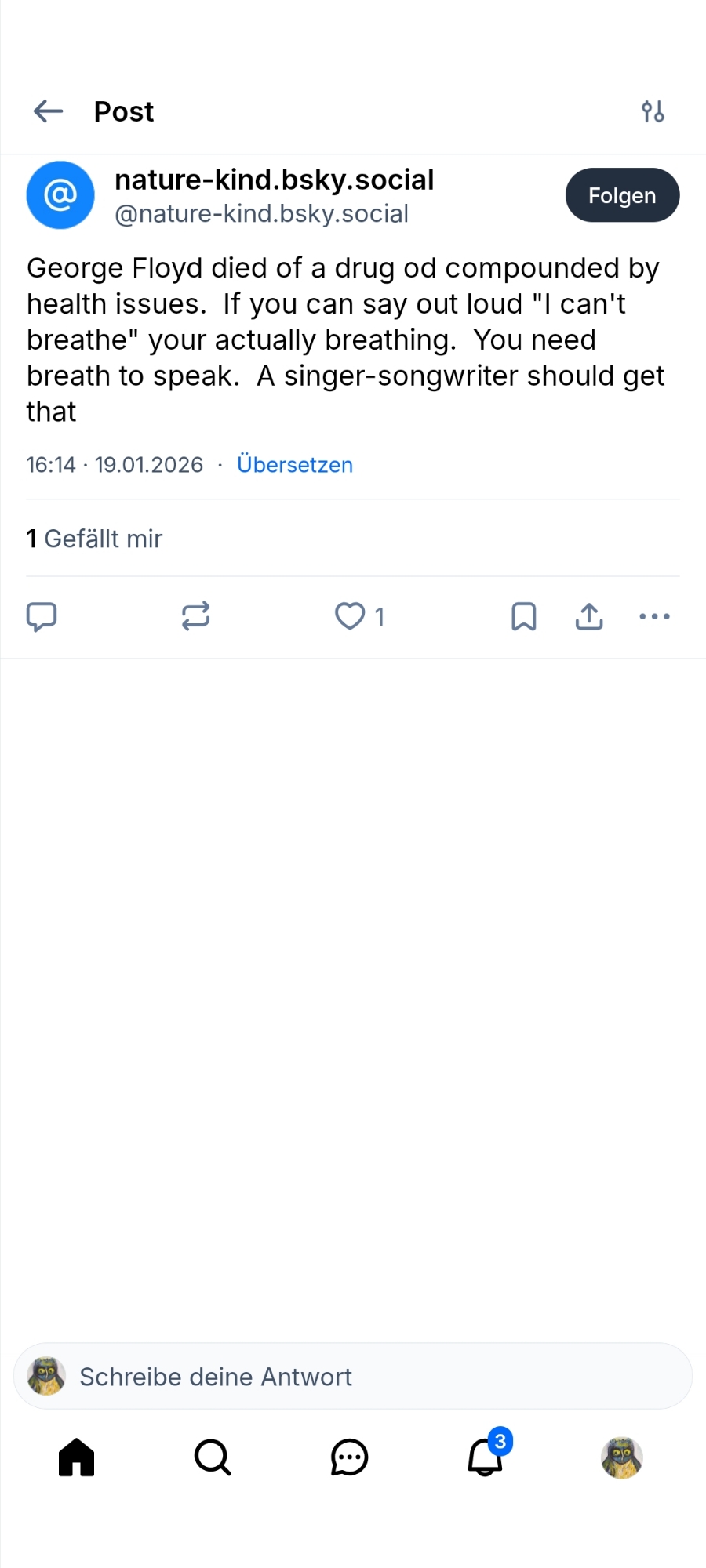This screenshot has width=706, height=1568.
Task: Open notifications with 3 badge
Action: pyautogui.click(x=486, y=1457)
